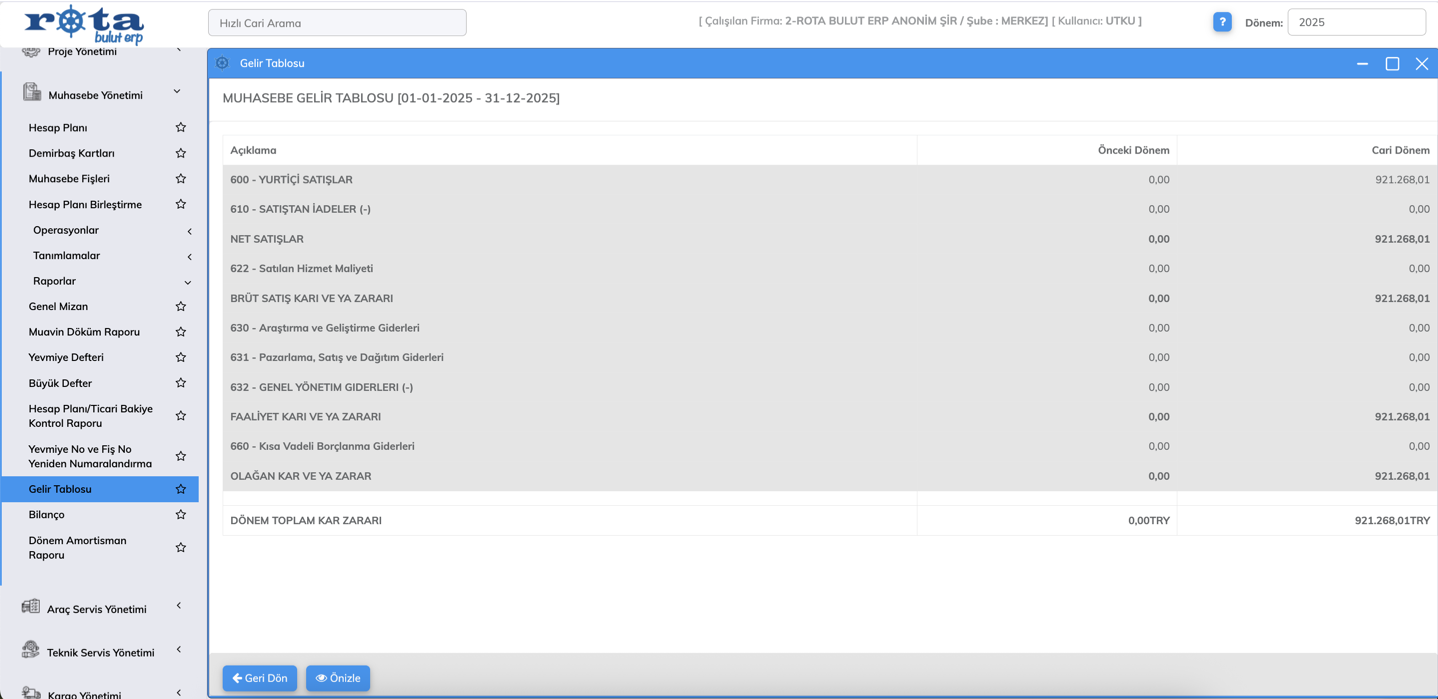Click the Gelir Tablosu window gear icon
Viewport: 1438px width, 699px height.
(223, 63)
